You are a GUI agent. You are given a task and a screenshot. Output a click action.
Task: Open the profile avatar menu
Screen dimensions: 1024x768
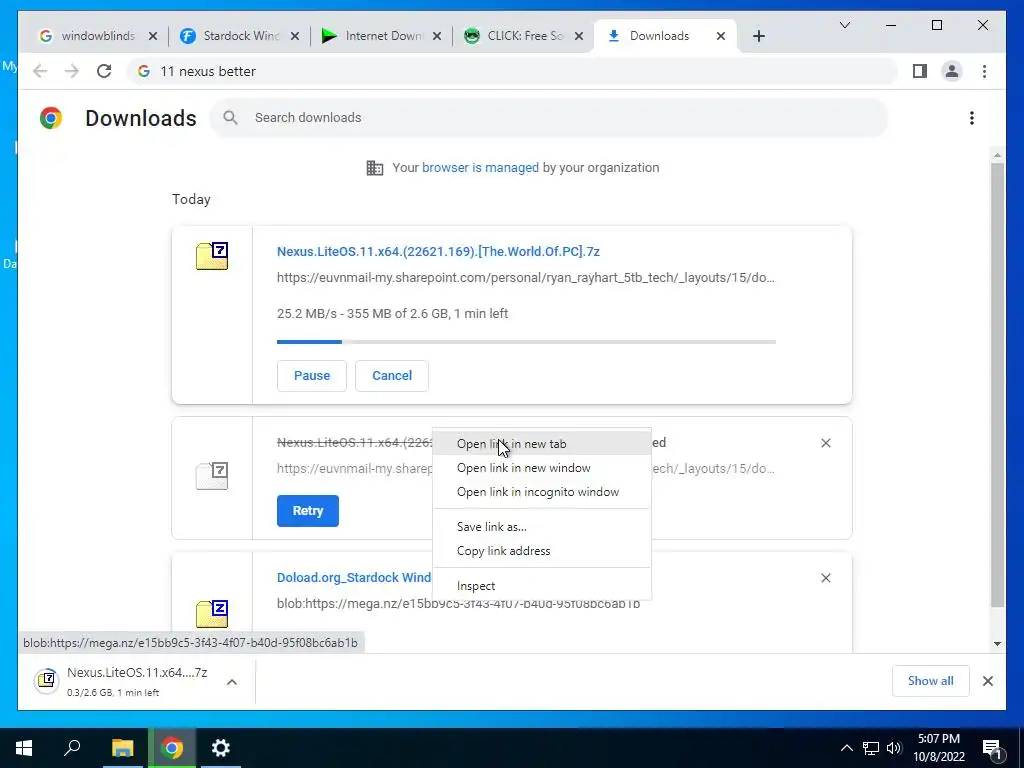pos(952,71)
